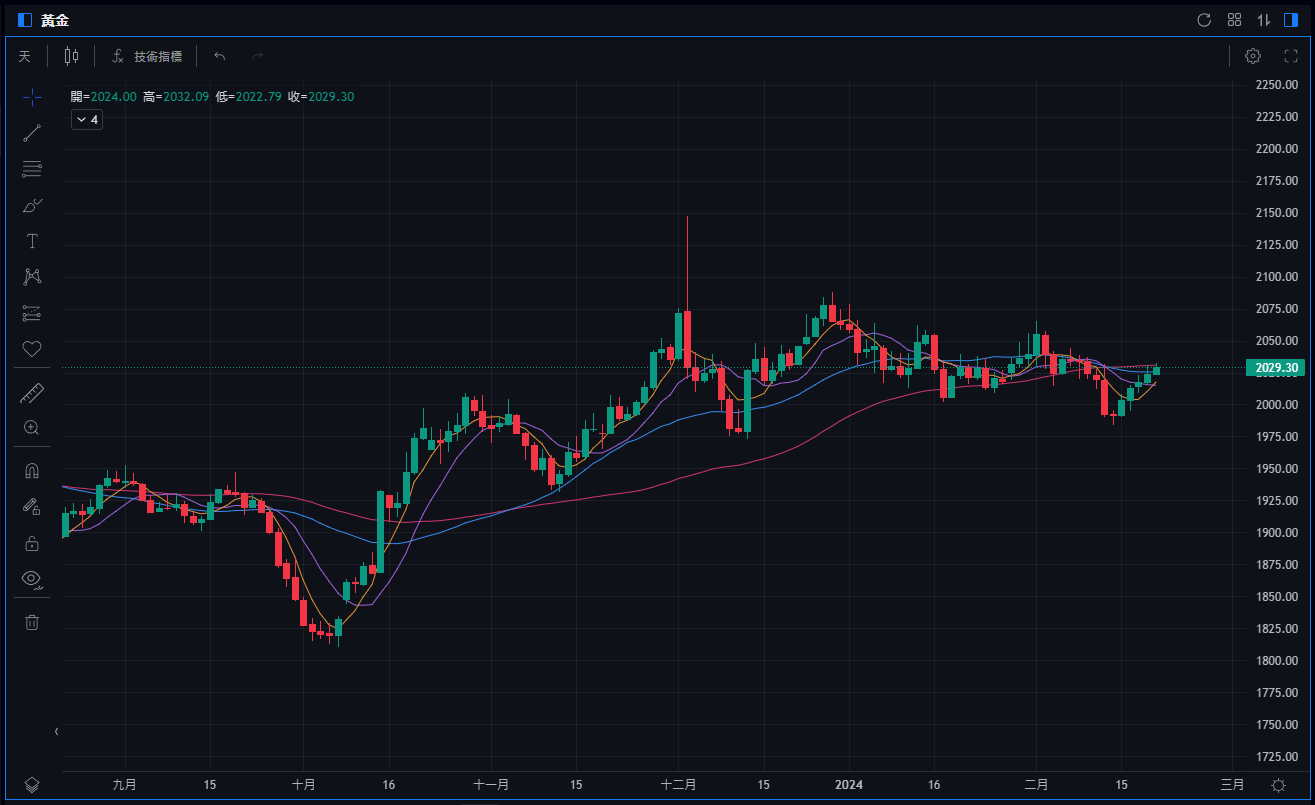Screen dimensions: 1315x805
Task: Click the up-down arrows icon in header
Action: click(1264, 20)
